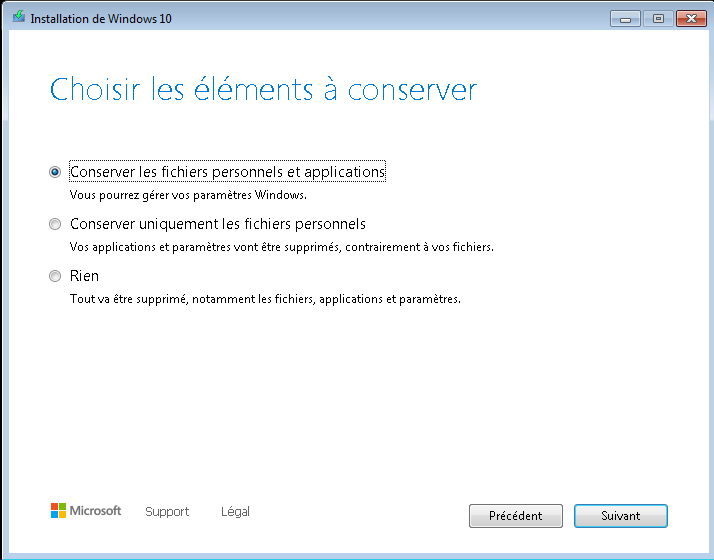Open the Support link
714x560 pixels.
[x=167, y=512]
